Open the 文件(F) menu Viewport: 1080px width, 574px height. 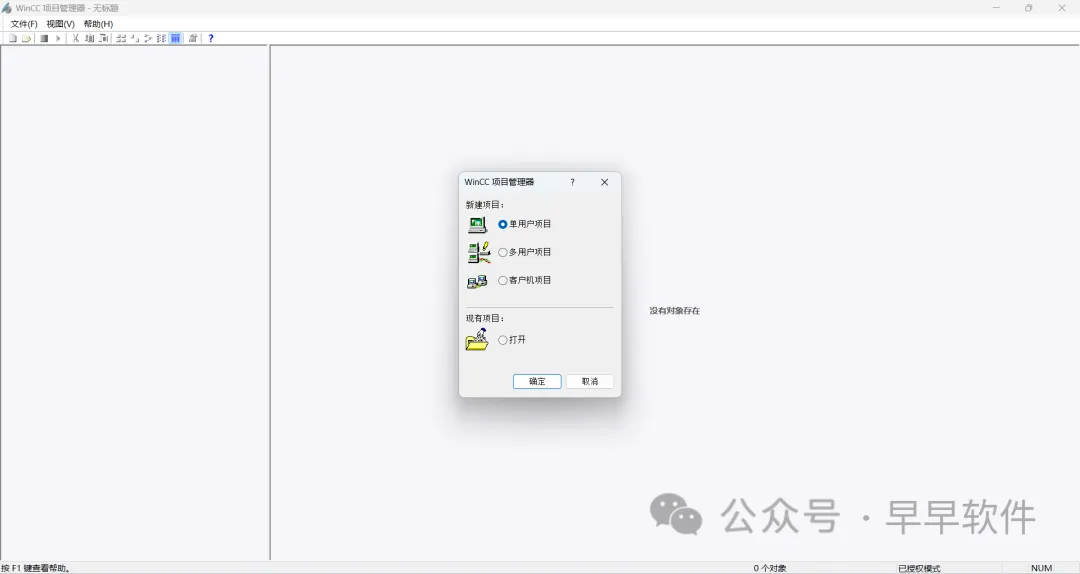pos(23,23)
